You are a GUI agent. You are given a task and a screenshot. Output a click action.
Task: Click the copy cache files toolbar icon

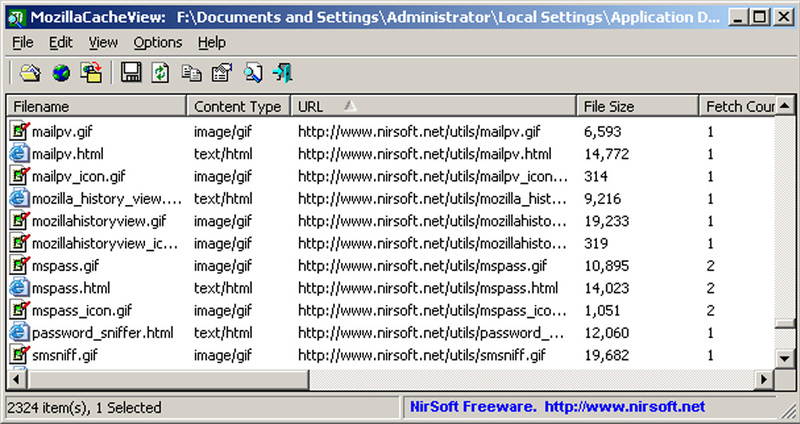pos(91,72)
